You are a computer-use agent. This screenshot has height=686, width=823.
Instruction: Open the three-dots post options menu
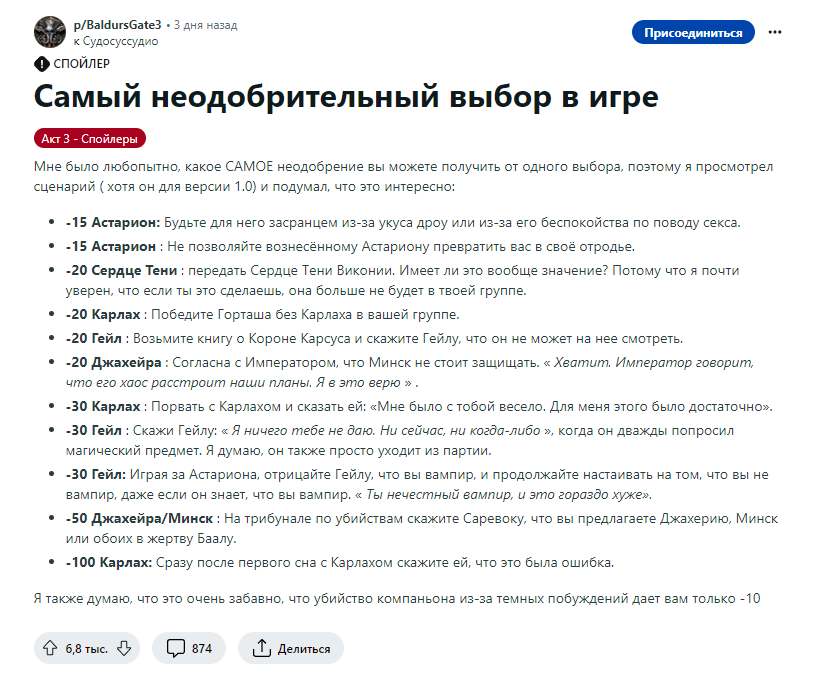pos(775,32)
